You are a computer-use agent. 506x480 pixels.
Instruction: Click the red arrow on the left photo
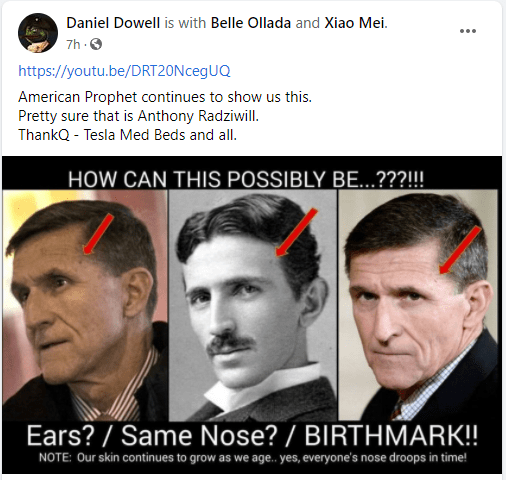pyautogui.click(x=98, y=234)
